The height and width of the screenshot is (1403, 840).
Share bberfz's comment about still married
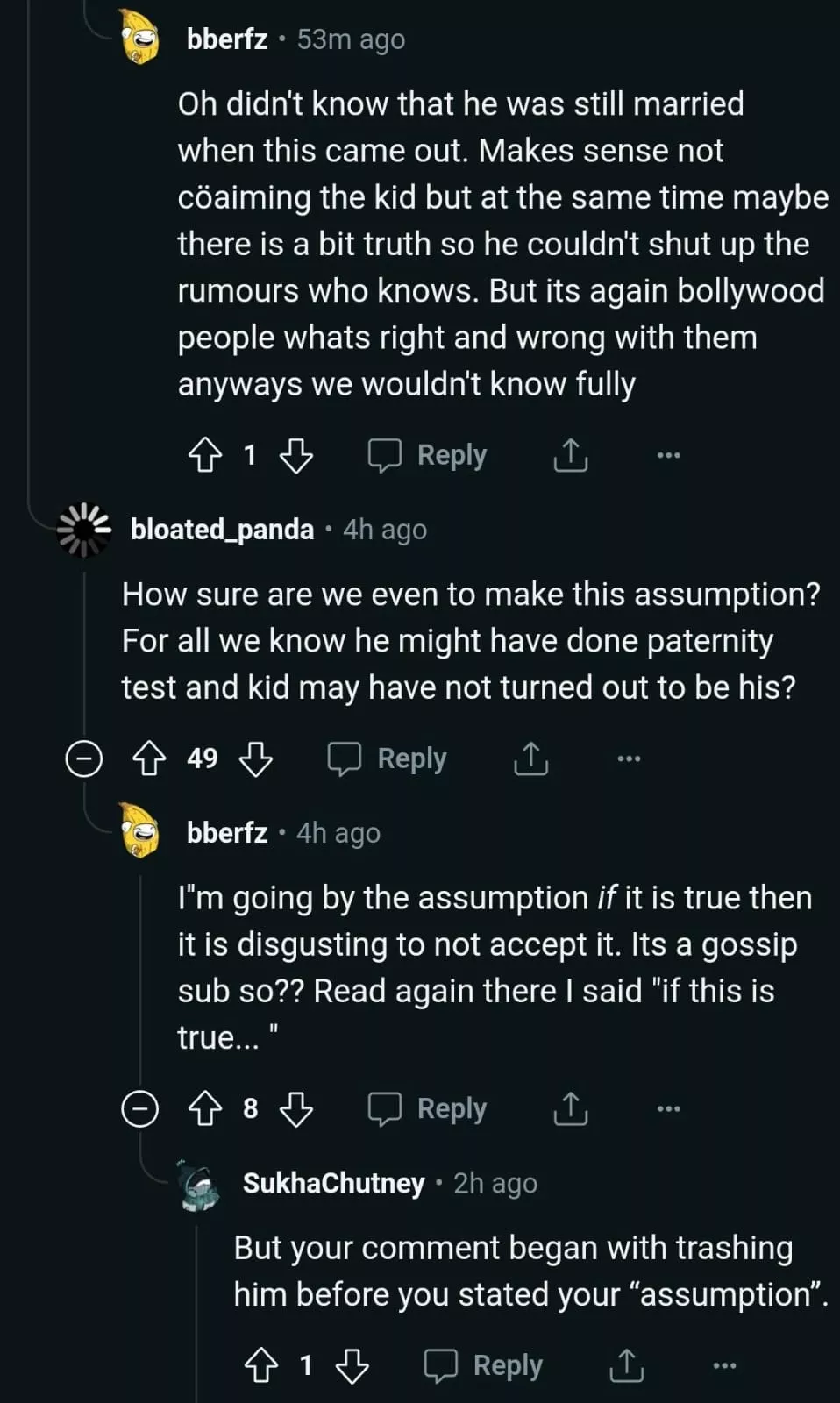coord(570,455)
